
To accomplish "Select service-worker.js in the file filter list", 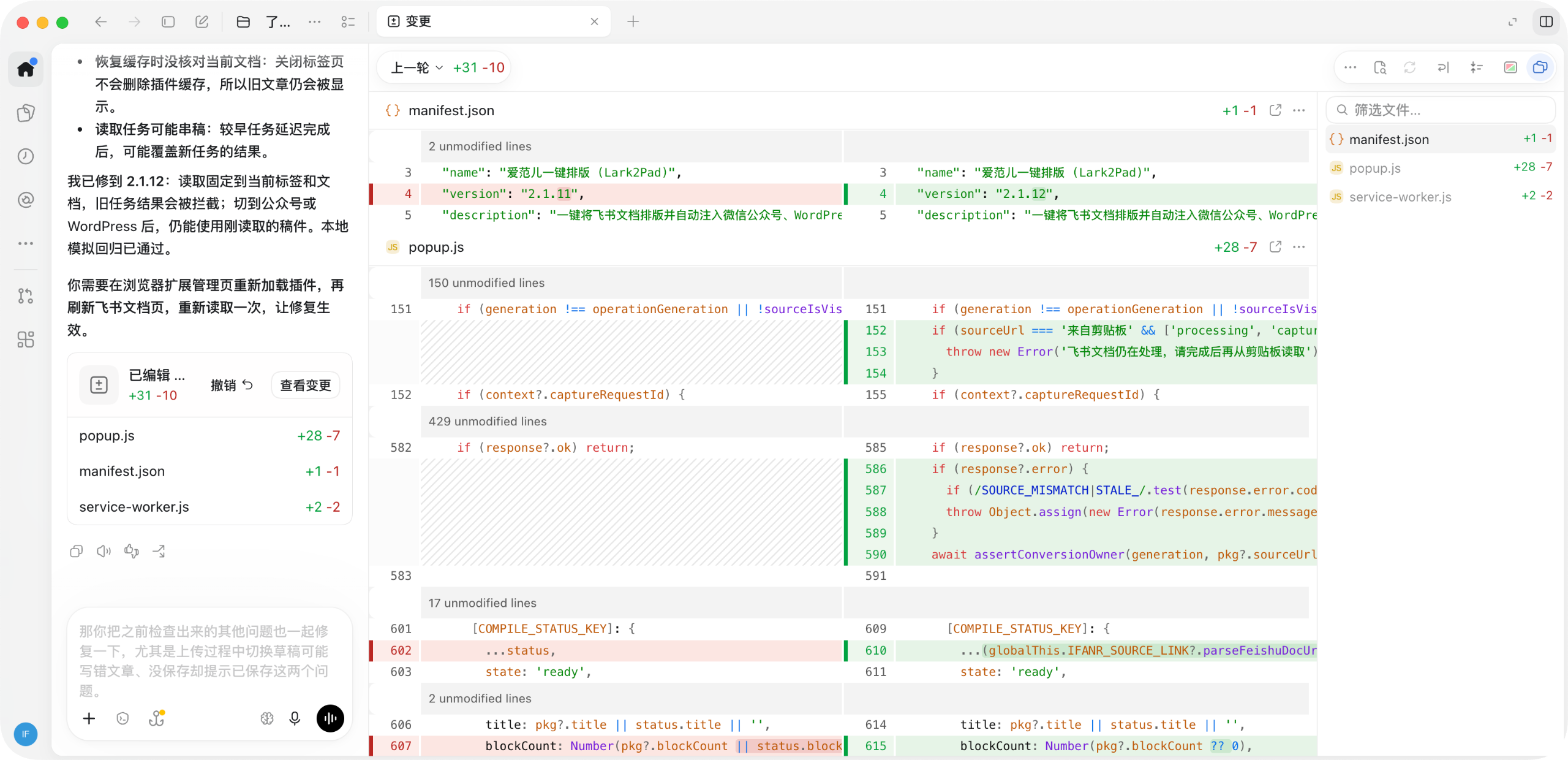I will point(1441,197).
